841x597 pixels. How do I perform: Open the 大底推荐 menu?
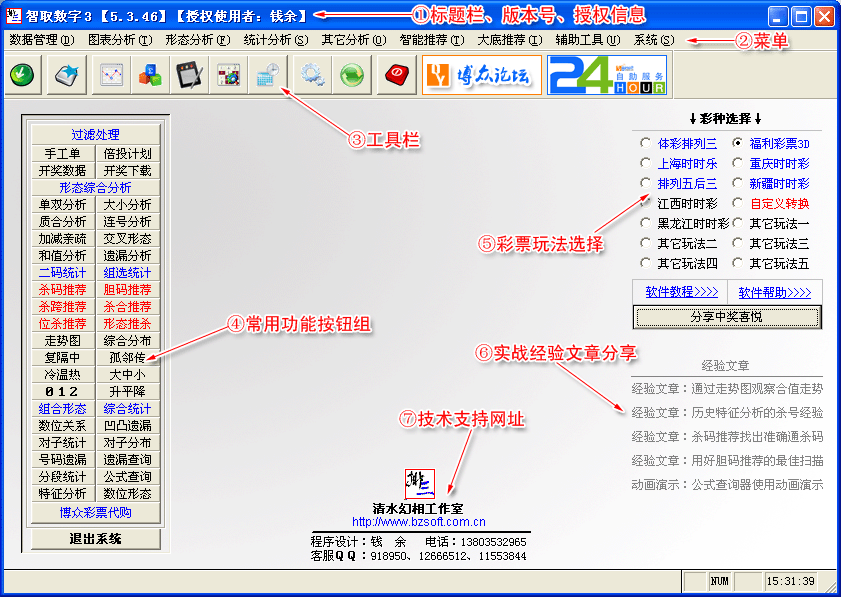pos(510,40)
